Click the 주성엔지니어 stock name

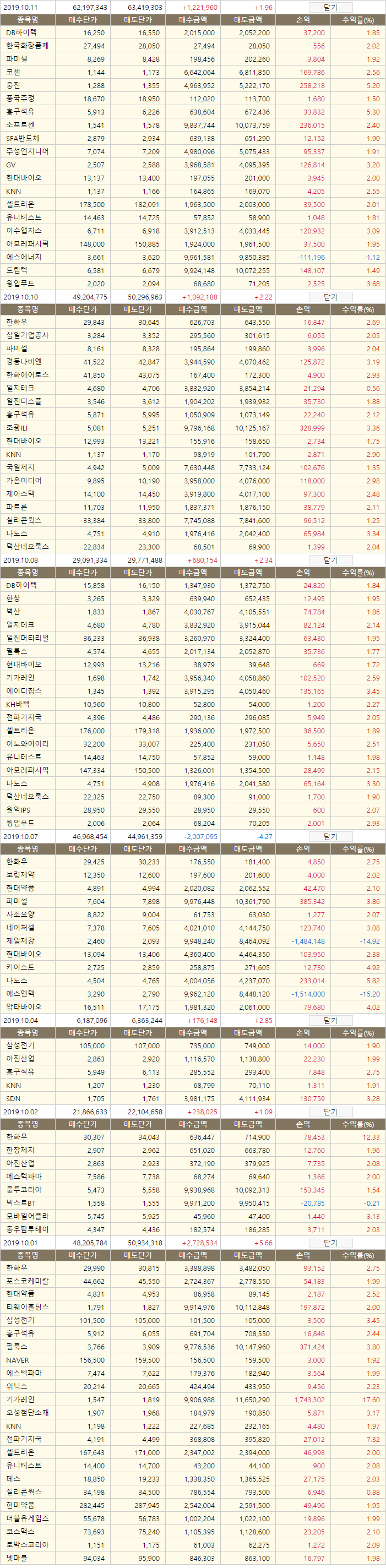[x=28, y=151]
